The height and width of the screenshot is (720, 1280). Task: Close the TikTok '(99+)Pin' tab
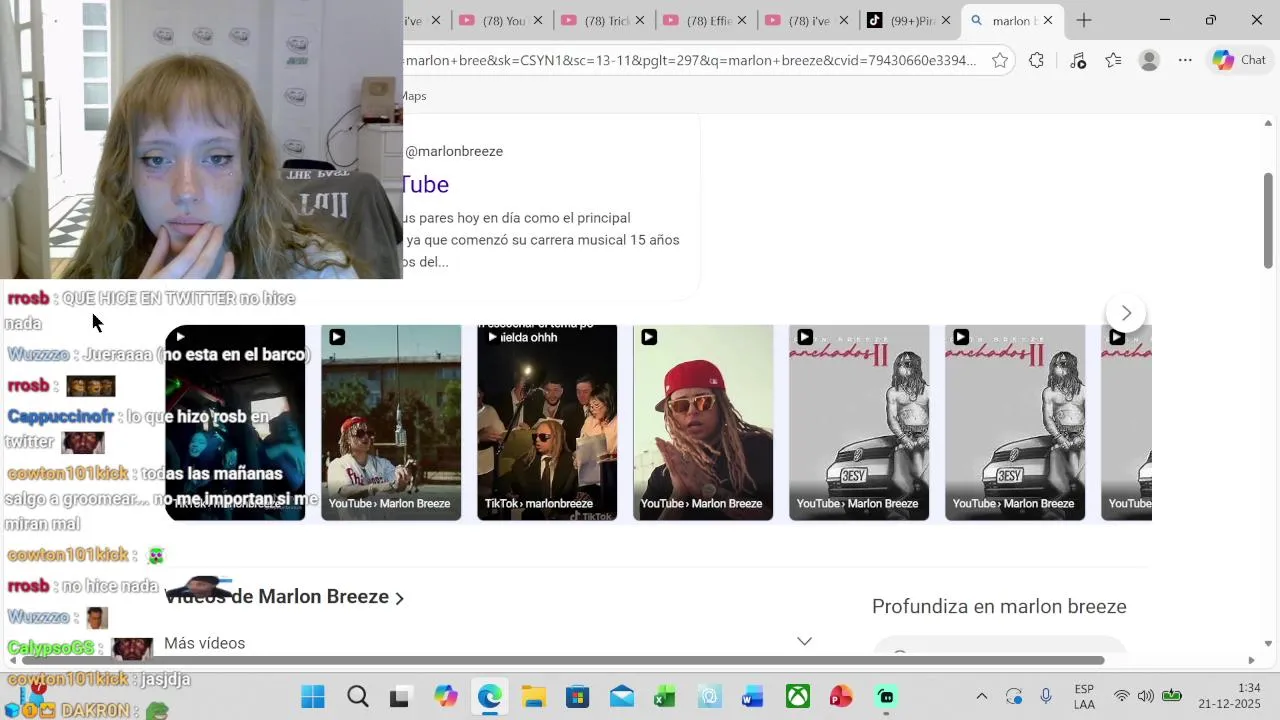click(946, 20)
